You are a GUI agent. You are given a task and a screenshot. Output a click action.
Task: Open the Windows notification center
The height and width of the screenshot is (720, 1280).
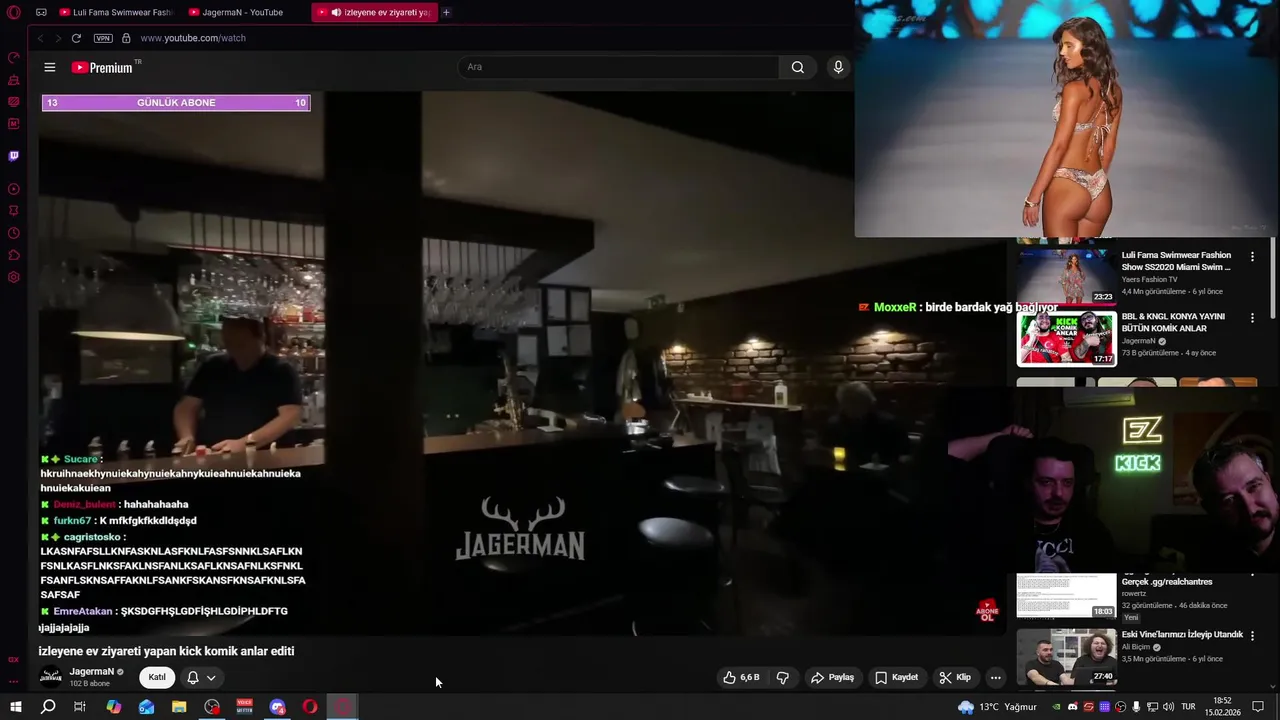(x=1258, y=707)
